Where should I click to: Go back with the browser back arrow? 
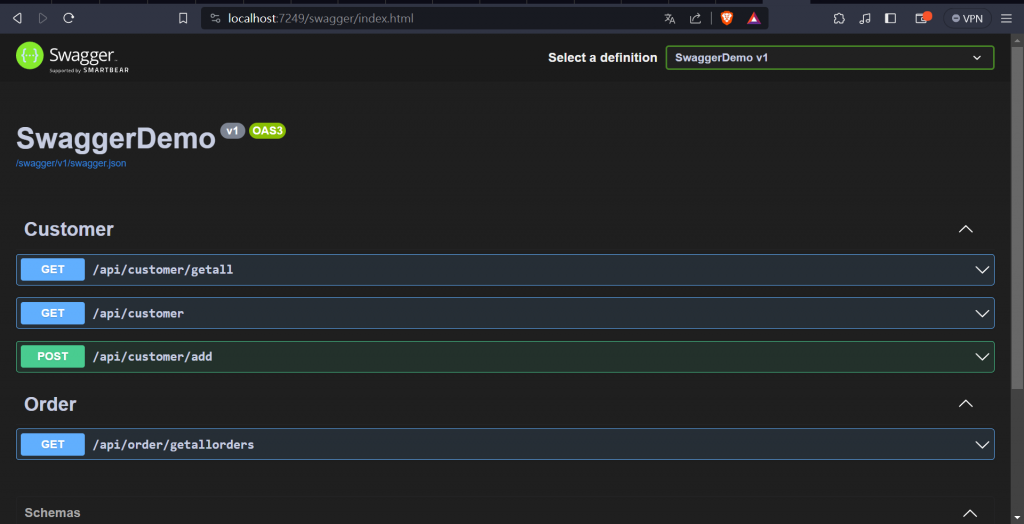click(18, 18)
